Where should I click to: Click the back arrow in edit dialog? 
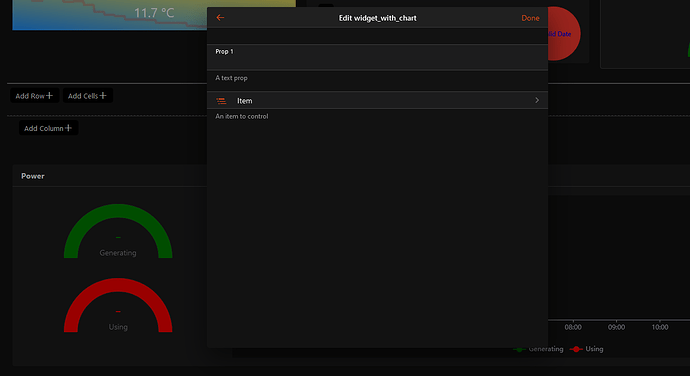coord(220,18)
